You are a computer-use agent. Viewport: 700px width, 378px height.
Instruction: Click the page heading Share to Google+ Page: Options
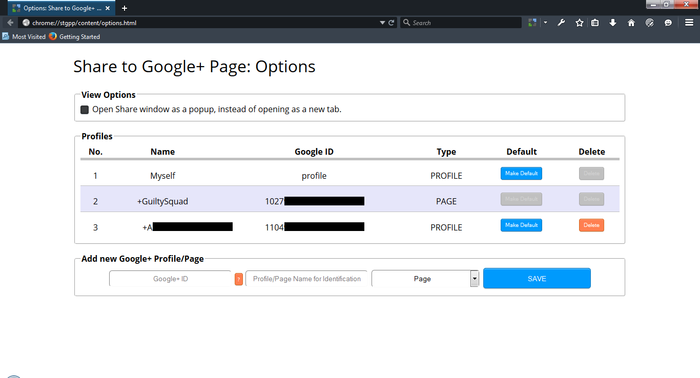pyautogui.click(x=194, y=66)
